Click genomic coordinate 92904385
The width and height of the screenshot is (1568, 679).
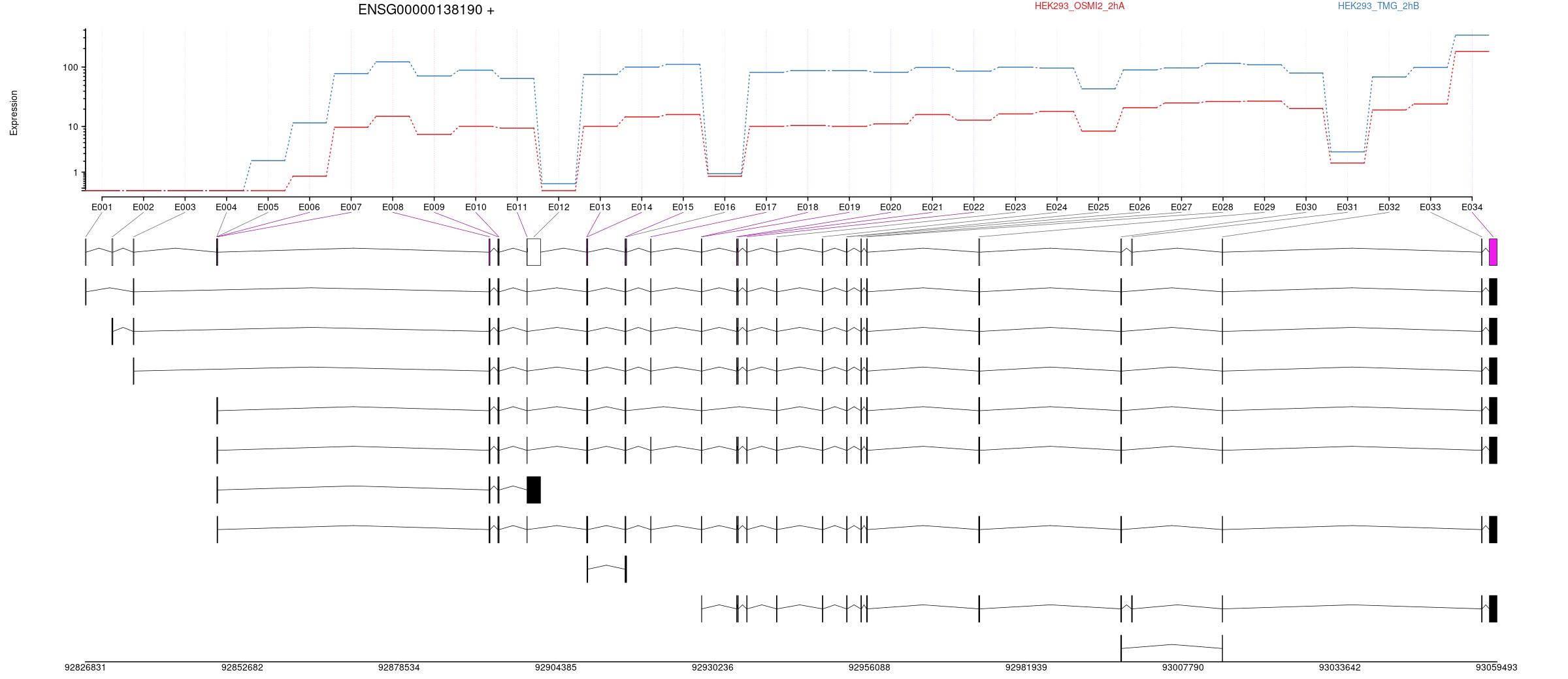555,667
